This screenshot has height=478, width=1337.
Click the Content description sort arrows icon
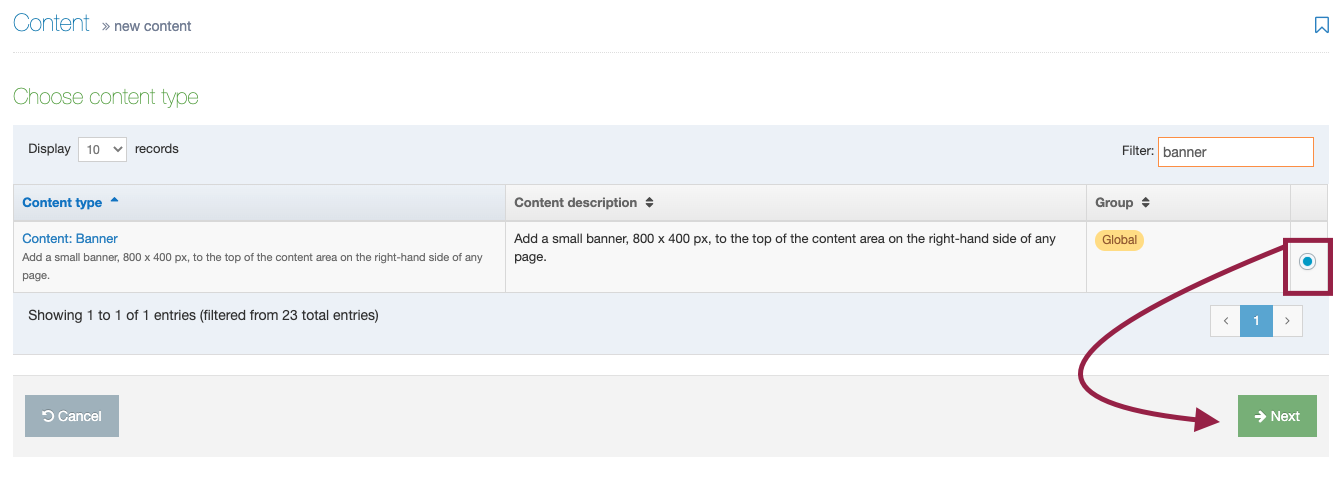pyautogui.click(x=649, y=202)
